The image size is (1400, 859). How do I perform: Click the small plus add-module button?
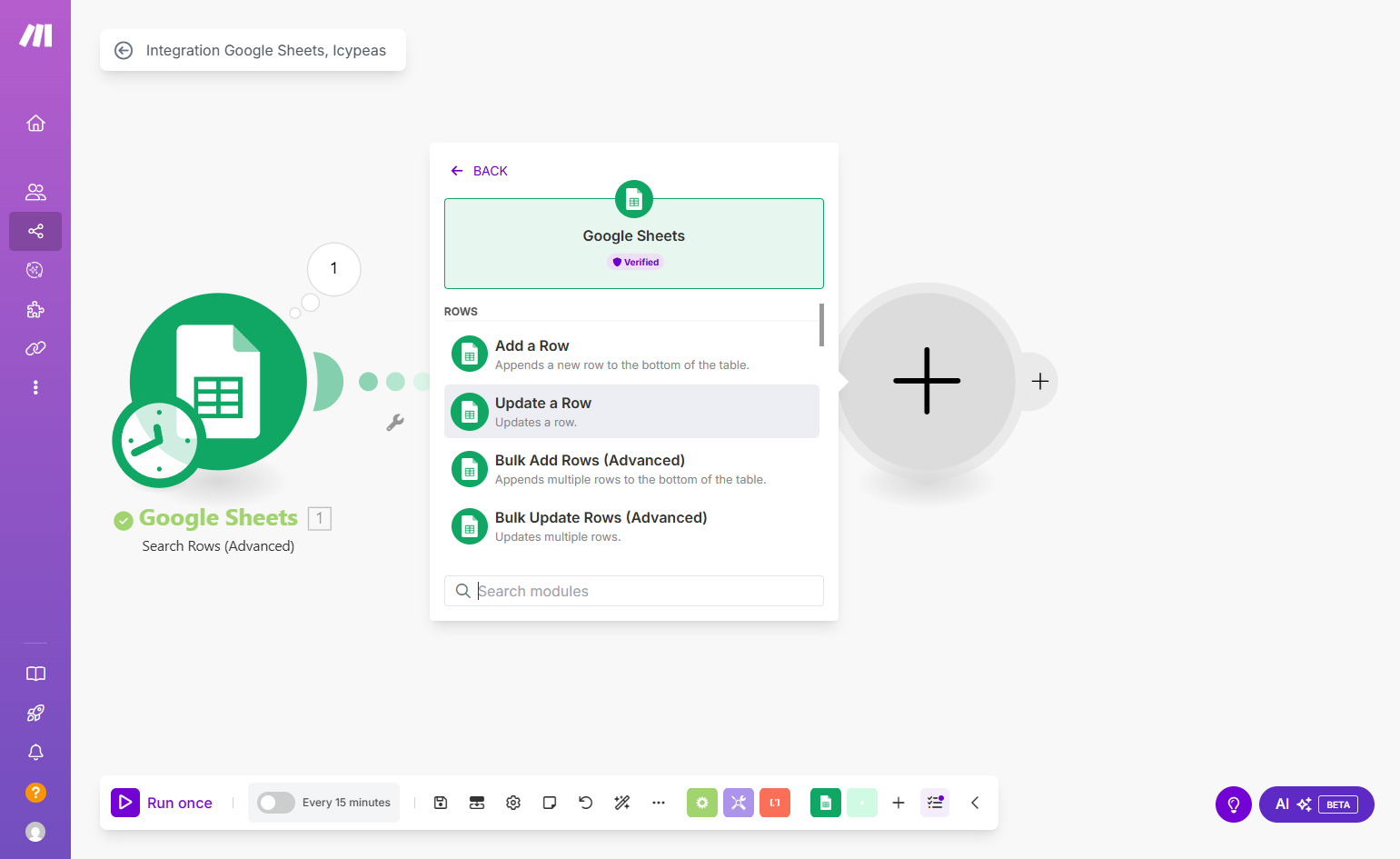coord(1040,382)
